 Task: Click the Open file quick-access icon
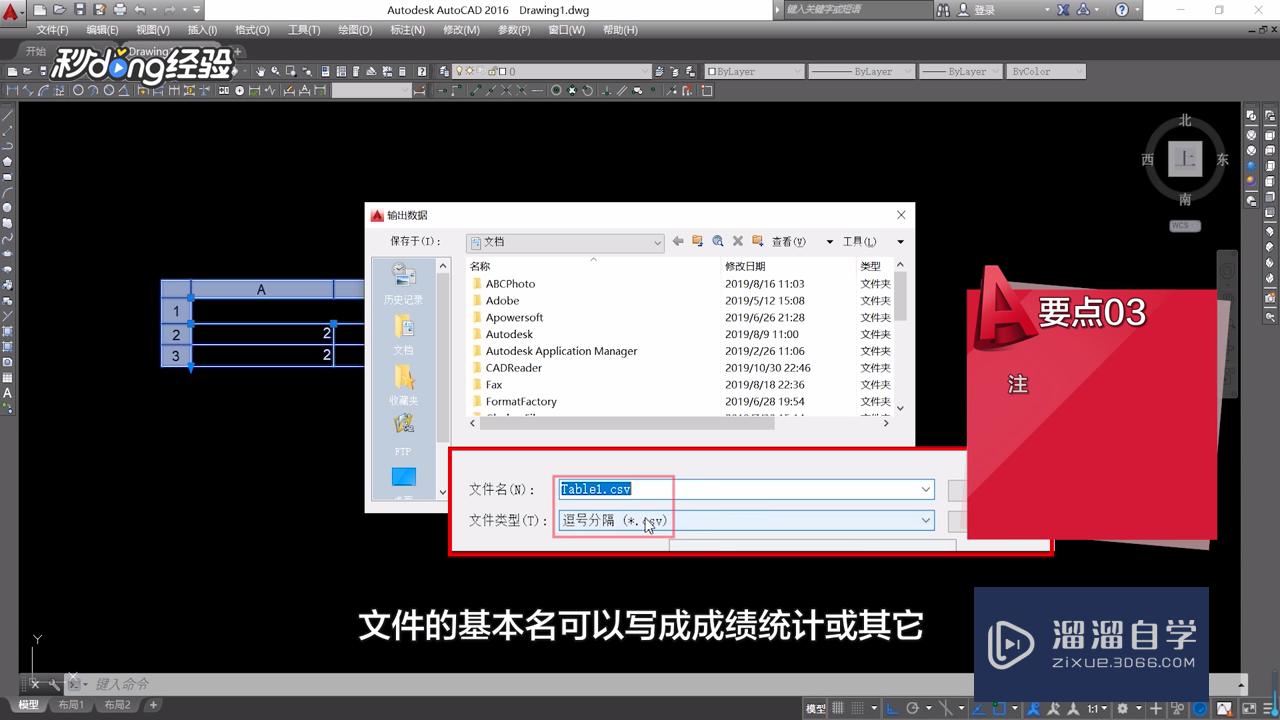[x=61, y=9]
